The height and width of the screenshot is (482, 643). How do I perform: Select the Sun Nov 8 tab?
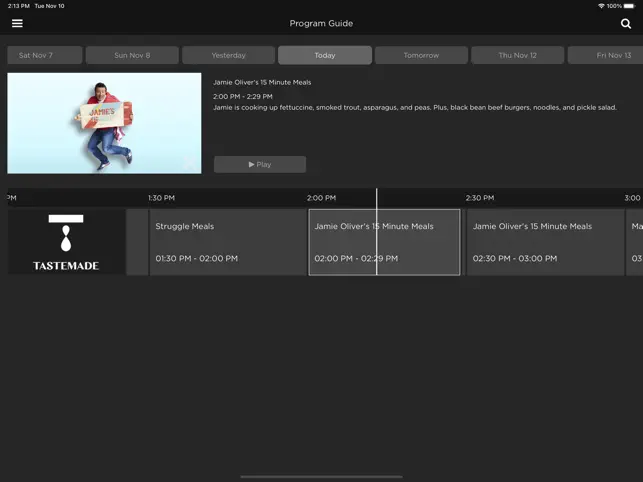point(132,55)
